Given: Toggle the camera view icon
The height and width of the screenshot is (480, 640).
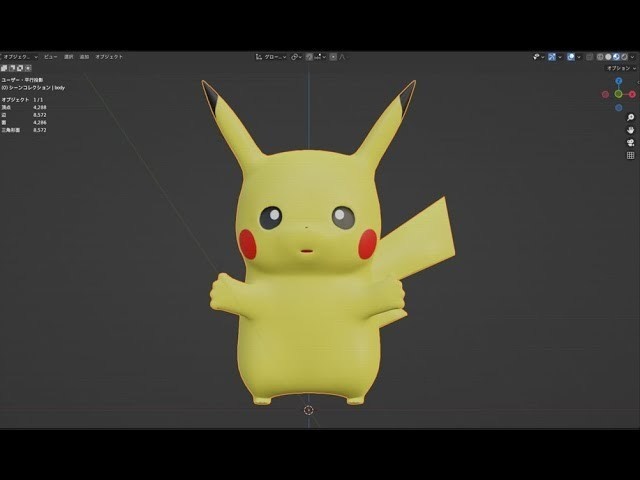Looking at the screenshot, I should tap(631, 143).
